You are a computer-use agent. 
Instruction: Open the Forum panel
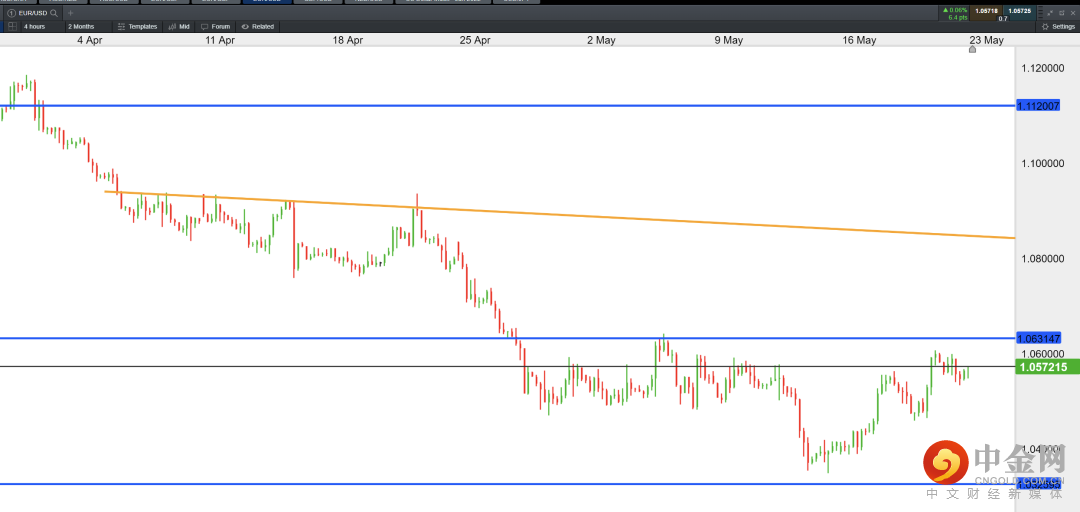click(x=216, y=26)
